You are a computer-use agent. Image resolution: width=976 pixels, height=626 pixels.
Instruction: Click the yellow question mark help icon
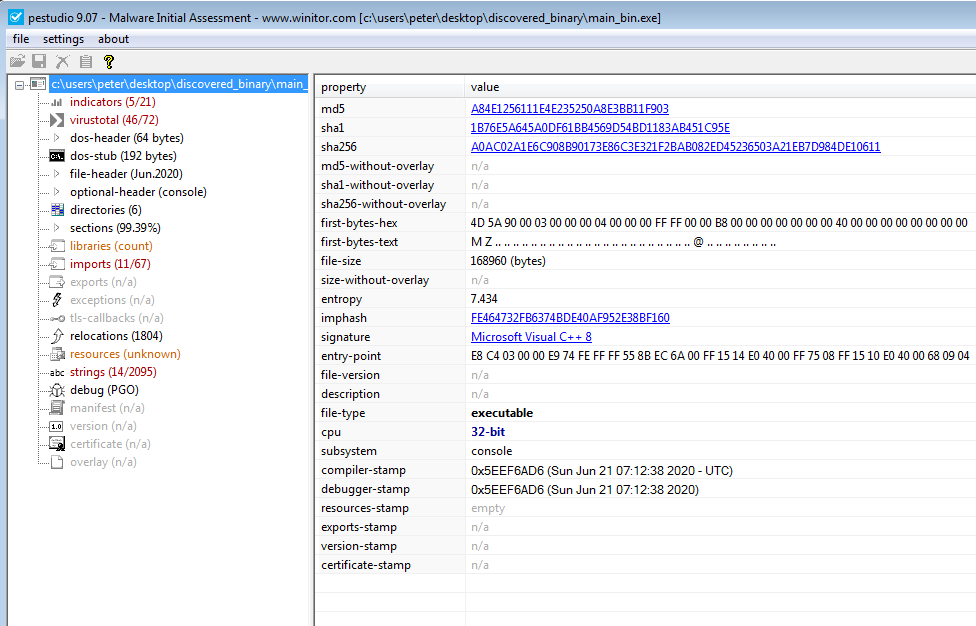(x=109, y=62)
